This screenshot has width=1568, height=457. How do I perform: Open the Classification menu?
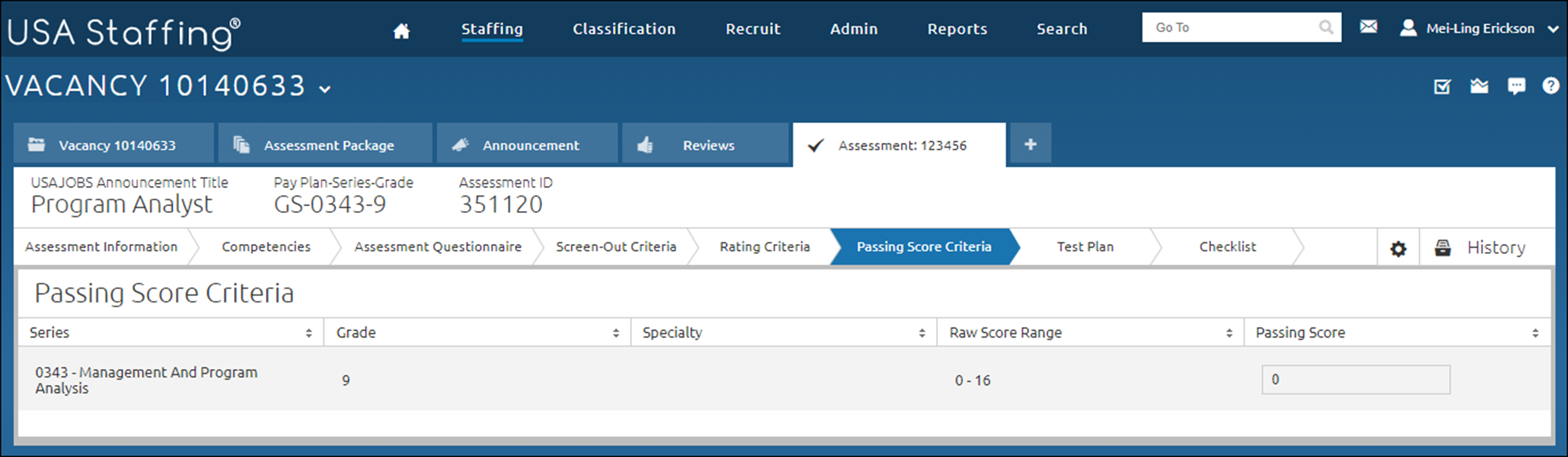624,29
